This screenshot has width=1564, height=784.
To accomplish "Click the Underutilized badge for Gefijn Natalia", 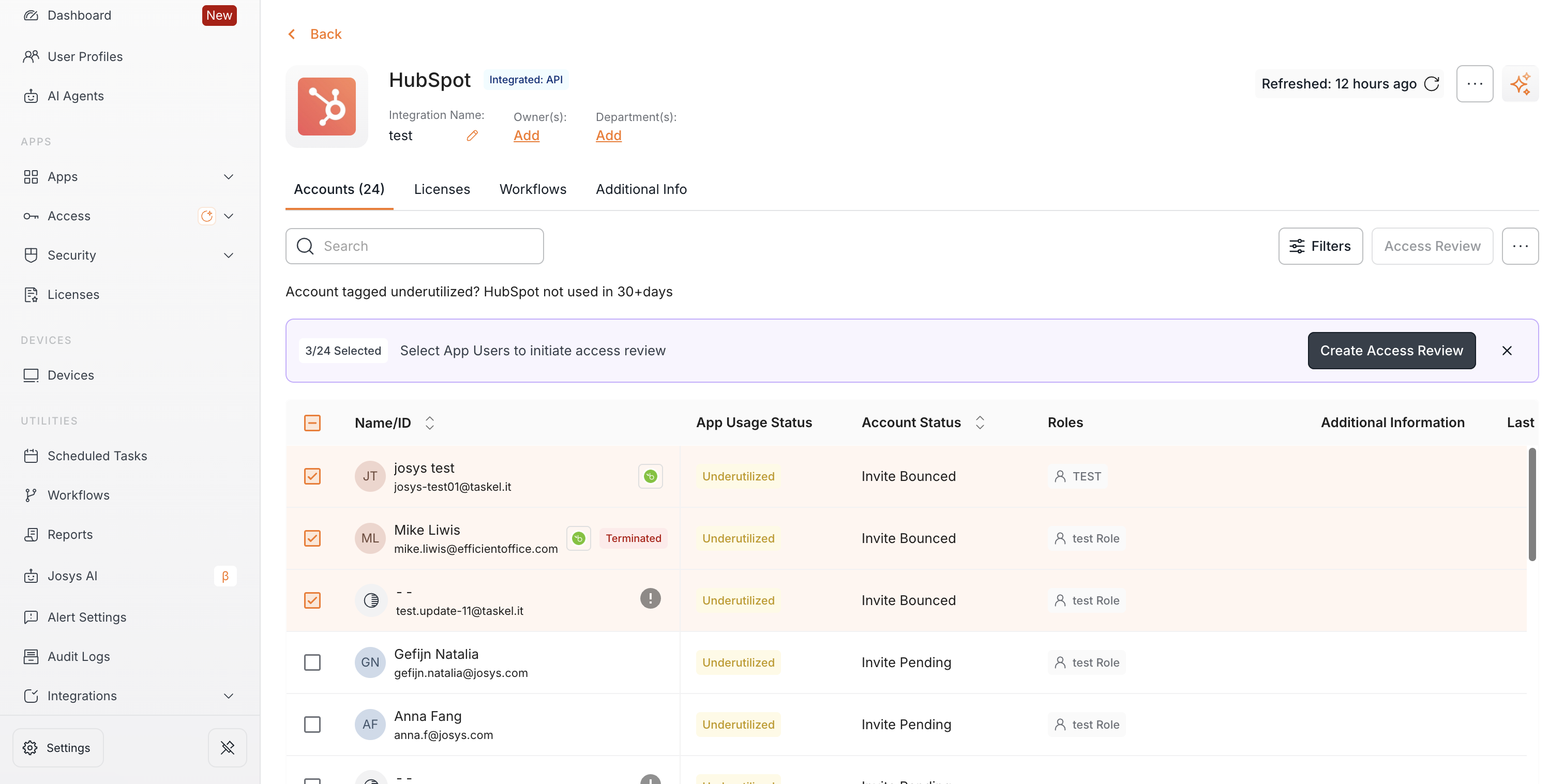I will tap(738, 662).
